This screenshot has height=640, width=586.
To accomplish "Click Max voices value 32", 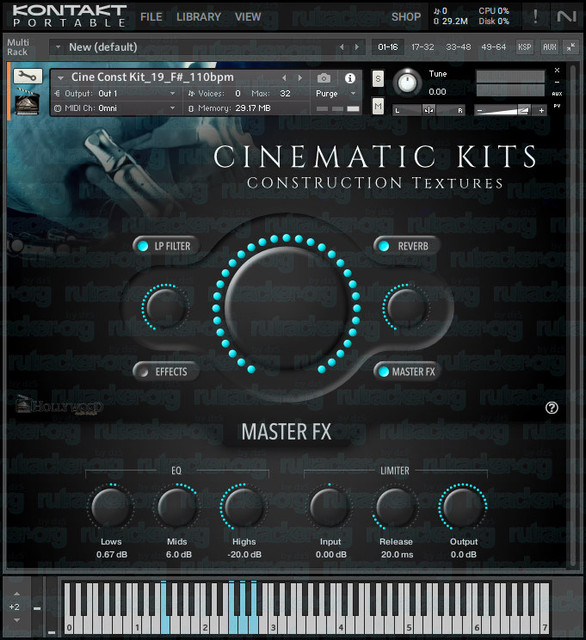I will [x=285, y=93].
